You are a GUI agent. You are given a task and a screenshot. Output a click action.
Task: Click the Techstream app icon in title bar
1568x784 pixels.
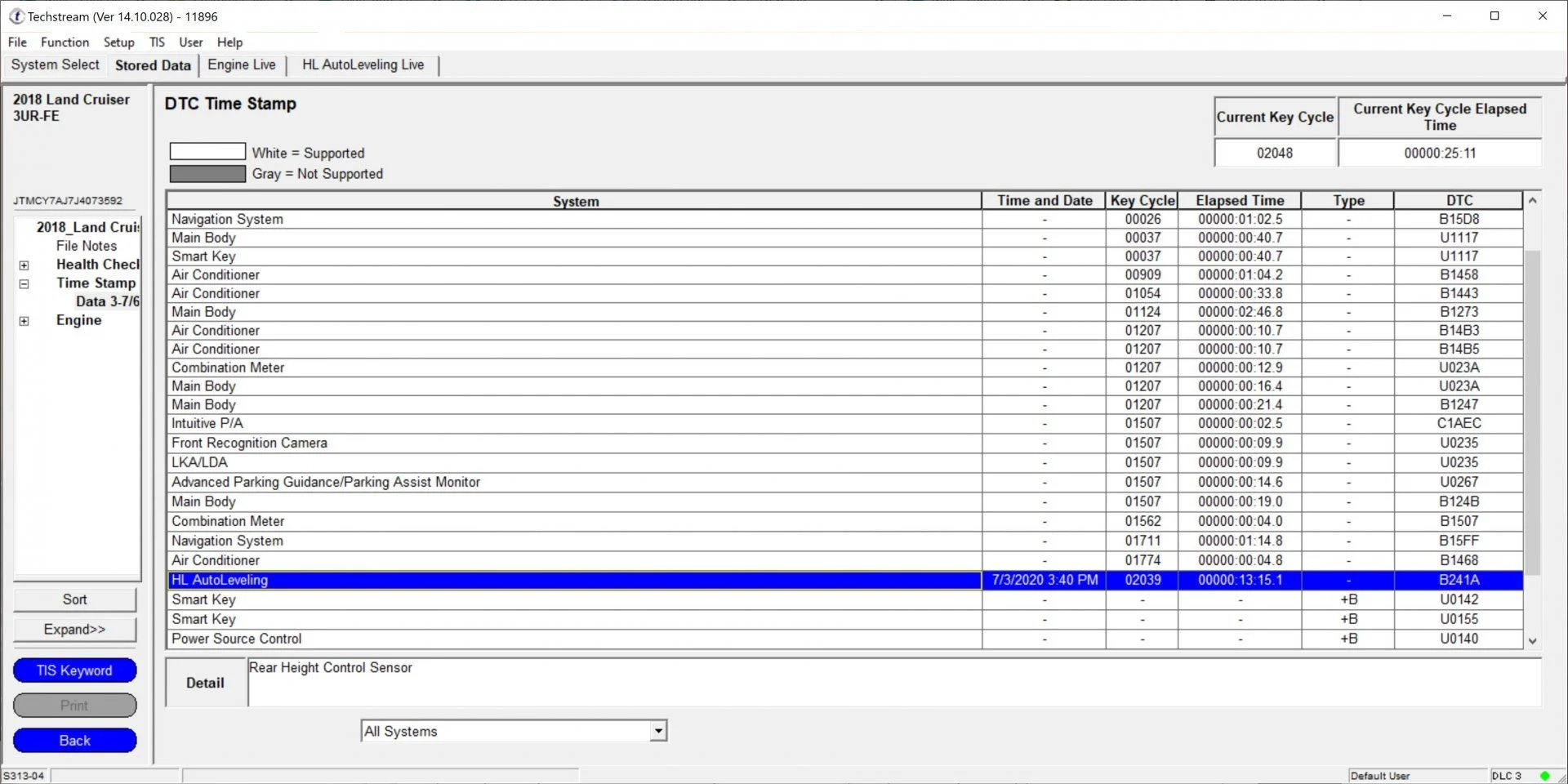pos(16,16)
